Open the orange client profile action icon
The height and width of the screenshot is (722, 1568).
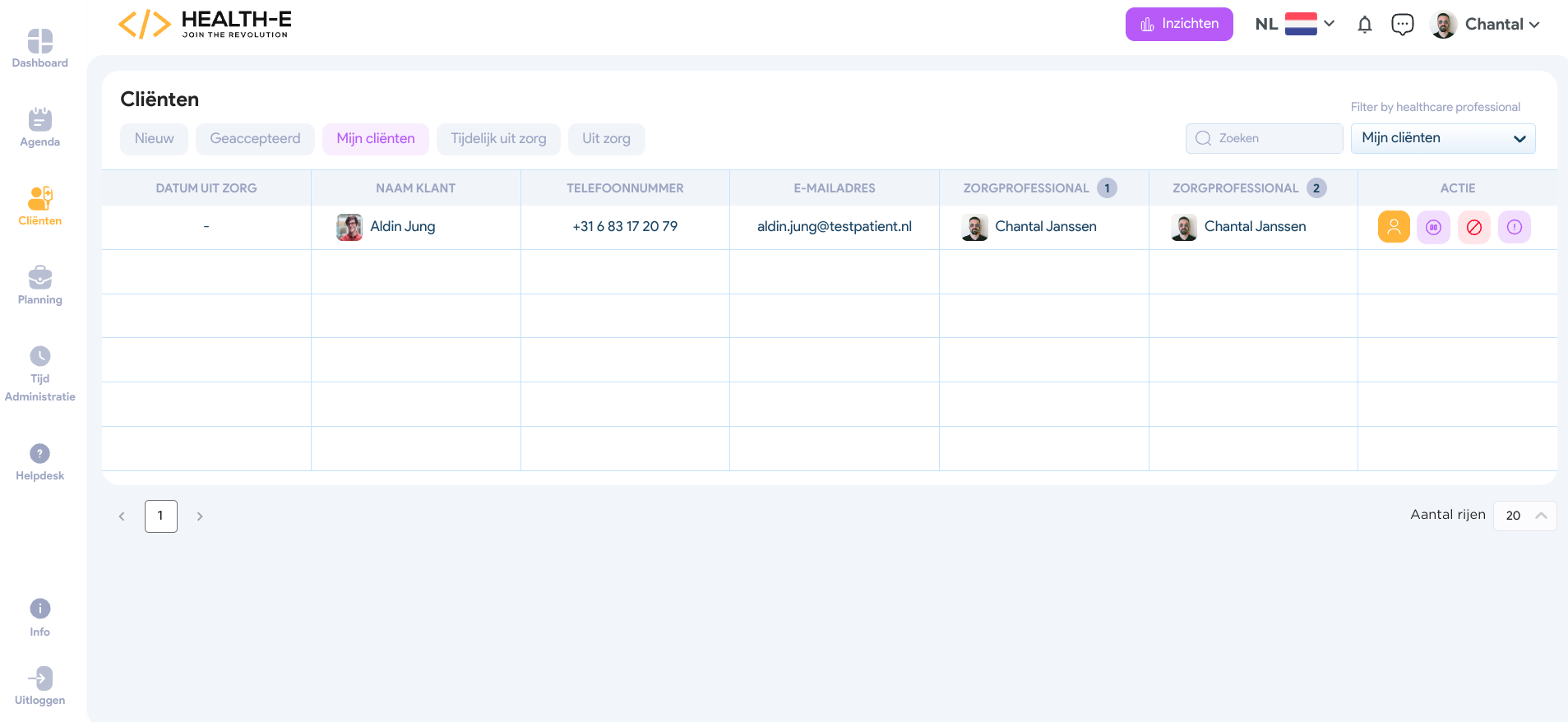click(1394, 227)
